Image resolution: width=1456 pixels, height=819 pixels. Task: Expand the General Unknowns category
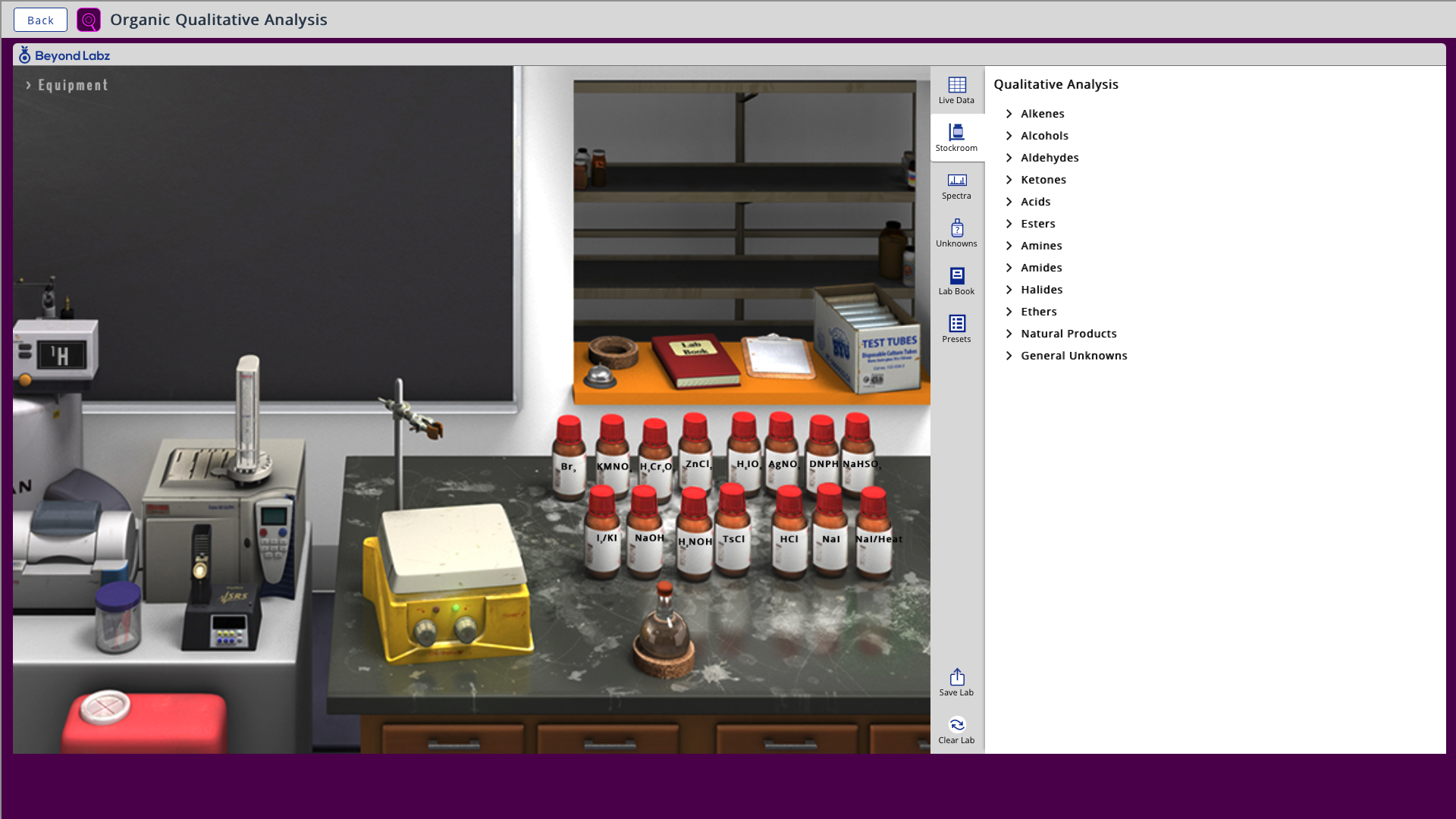[1072, 356]
